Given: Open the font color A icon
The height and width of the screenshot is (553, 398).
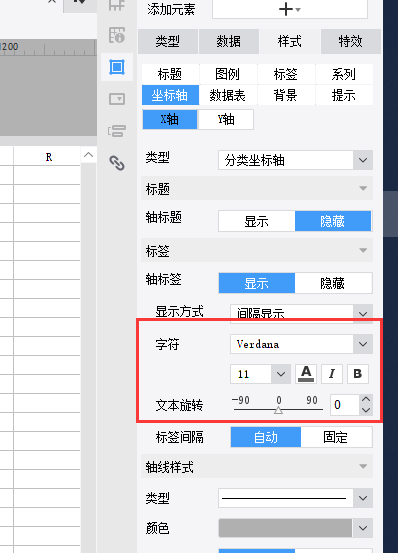Looking at the screenshot, I should pos(306,374).
